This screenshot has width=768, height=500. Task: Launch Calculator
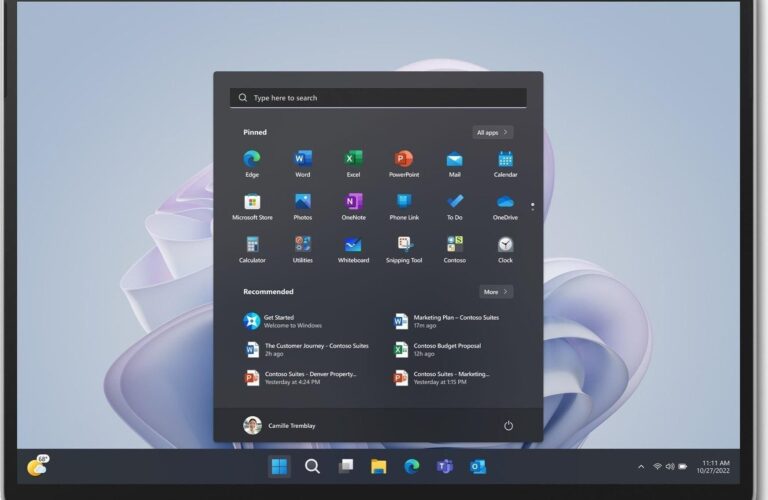[x=252, y=249]
